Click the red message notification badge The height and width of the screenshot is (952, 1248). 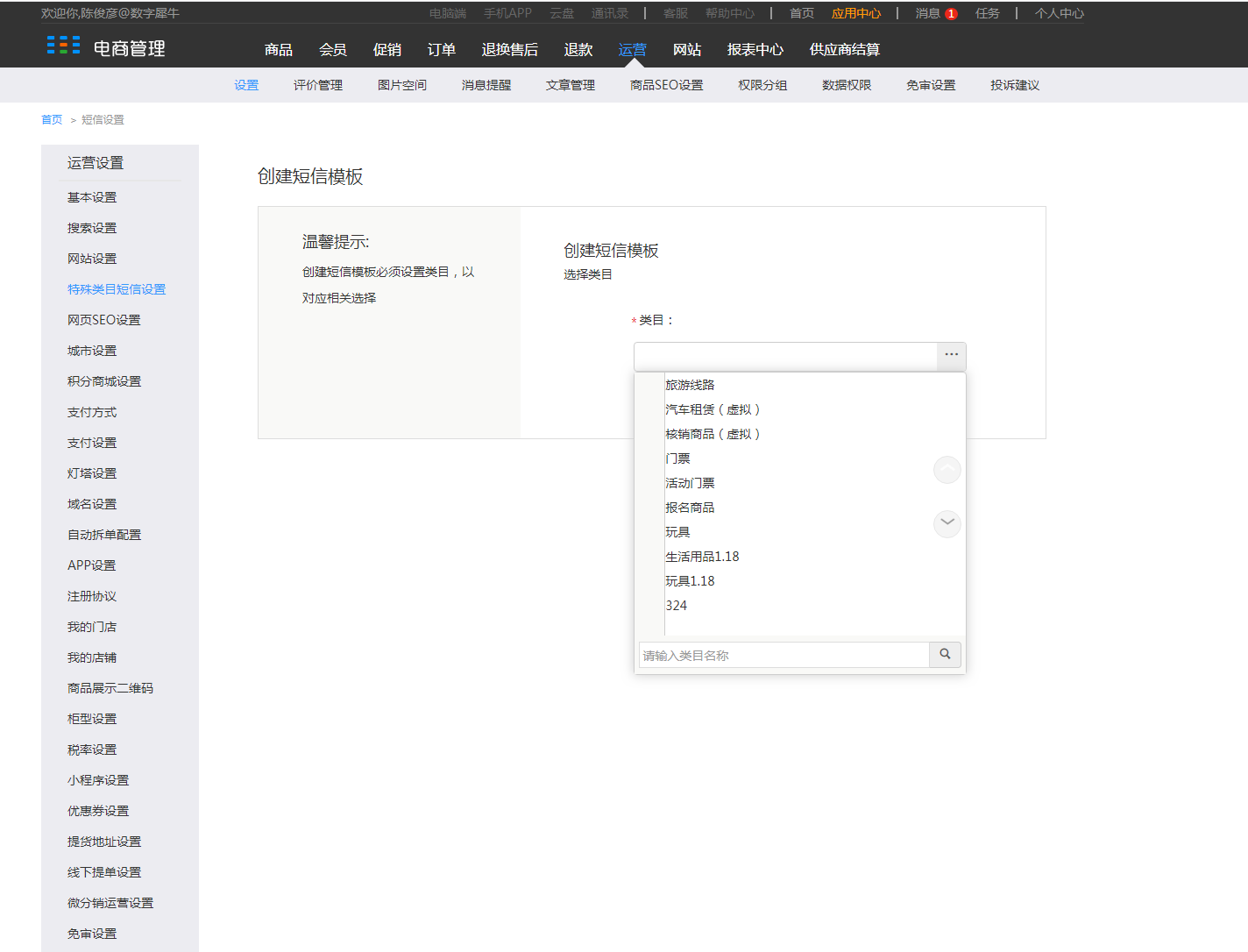(951, 14)
